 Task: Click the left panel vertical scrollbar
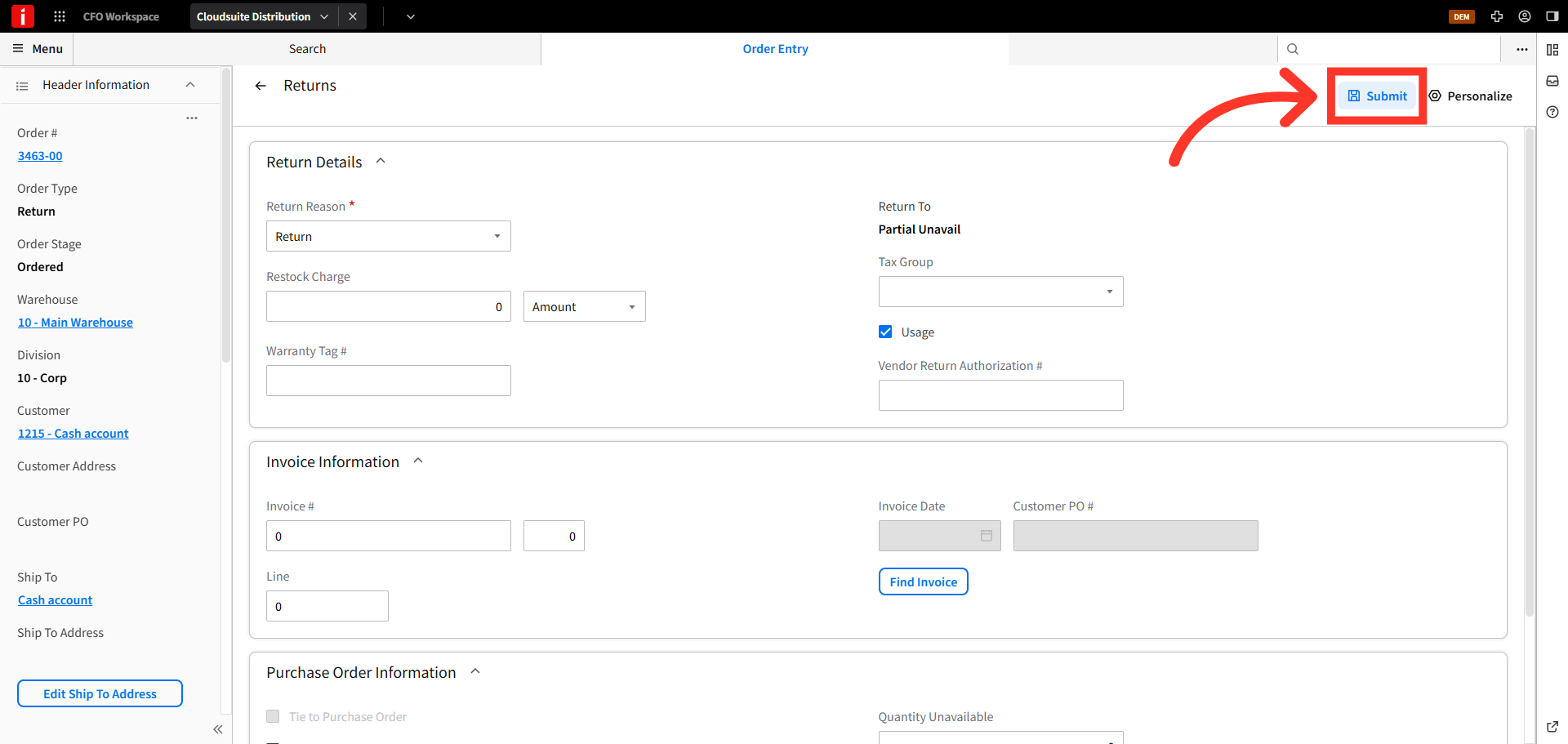pyautogui.click(x=226, y=214)
